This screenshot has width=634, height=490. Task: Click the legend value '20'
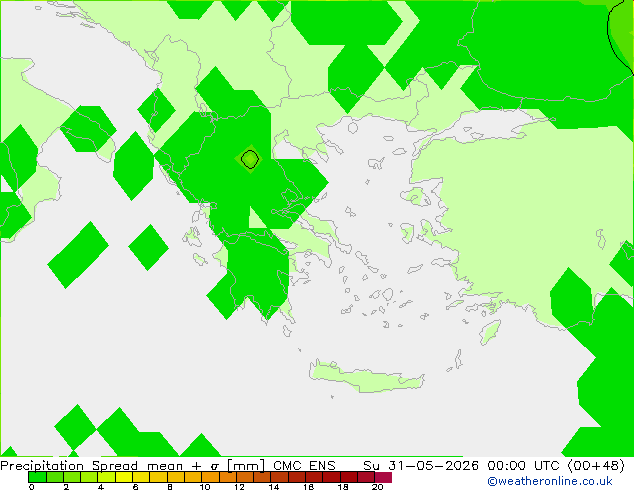[377, 487]
